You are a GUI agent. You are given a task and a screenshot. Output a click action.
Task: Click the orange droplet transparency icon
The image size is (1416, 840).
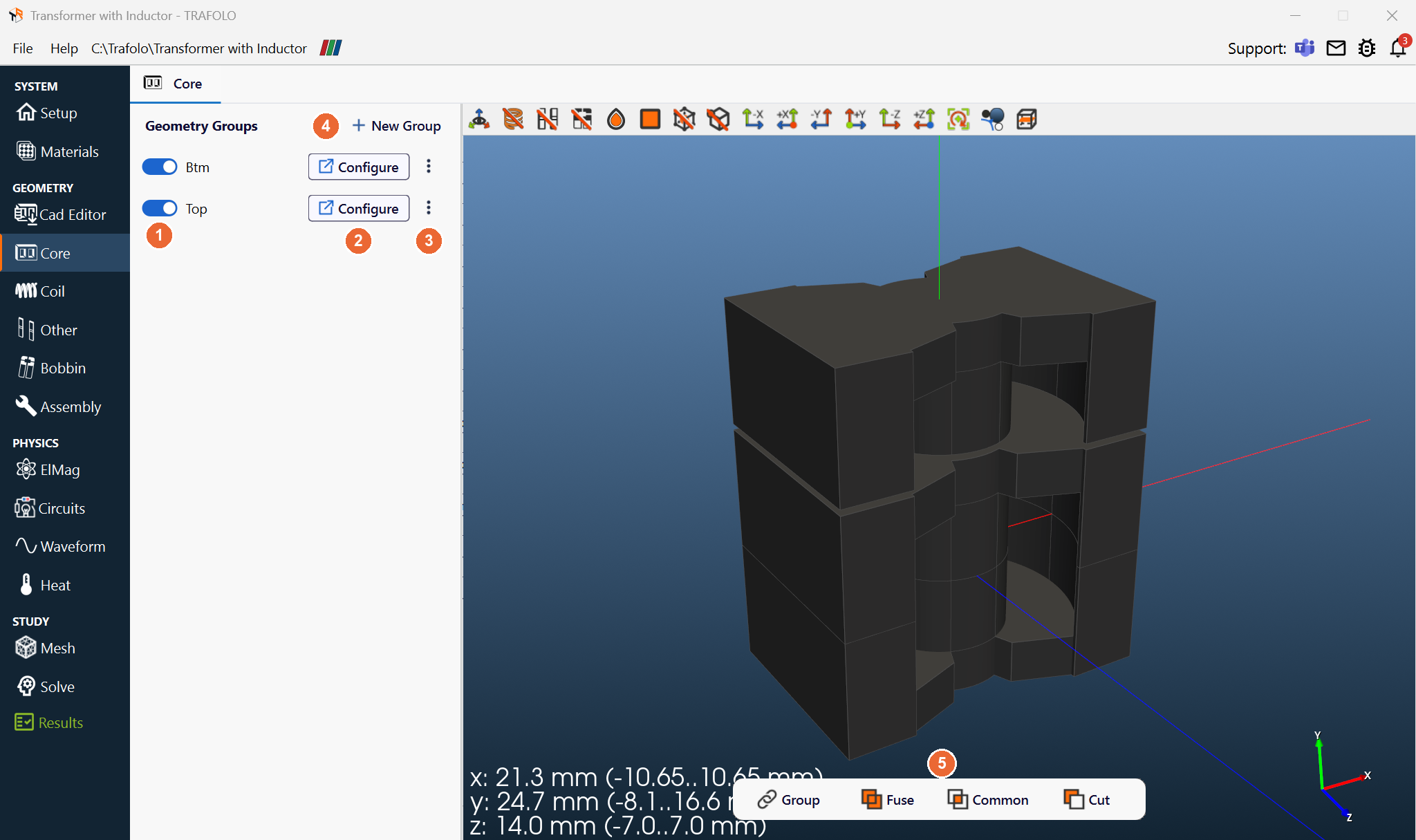point(615,119)
